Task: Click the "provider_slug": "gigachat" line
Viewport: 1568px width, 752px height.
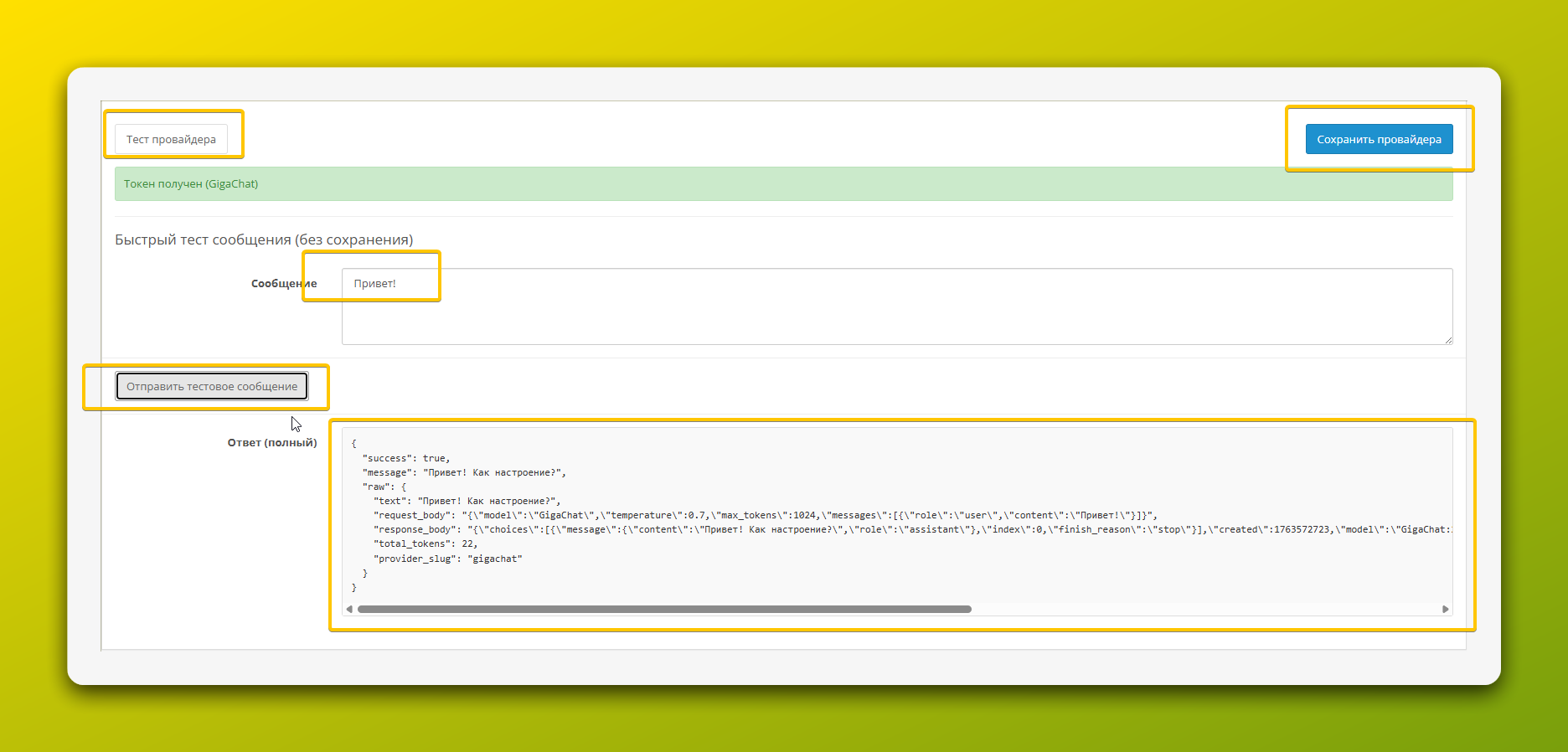Action: pyautogui.click(x=447, y=559)
